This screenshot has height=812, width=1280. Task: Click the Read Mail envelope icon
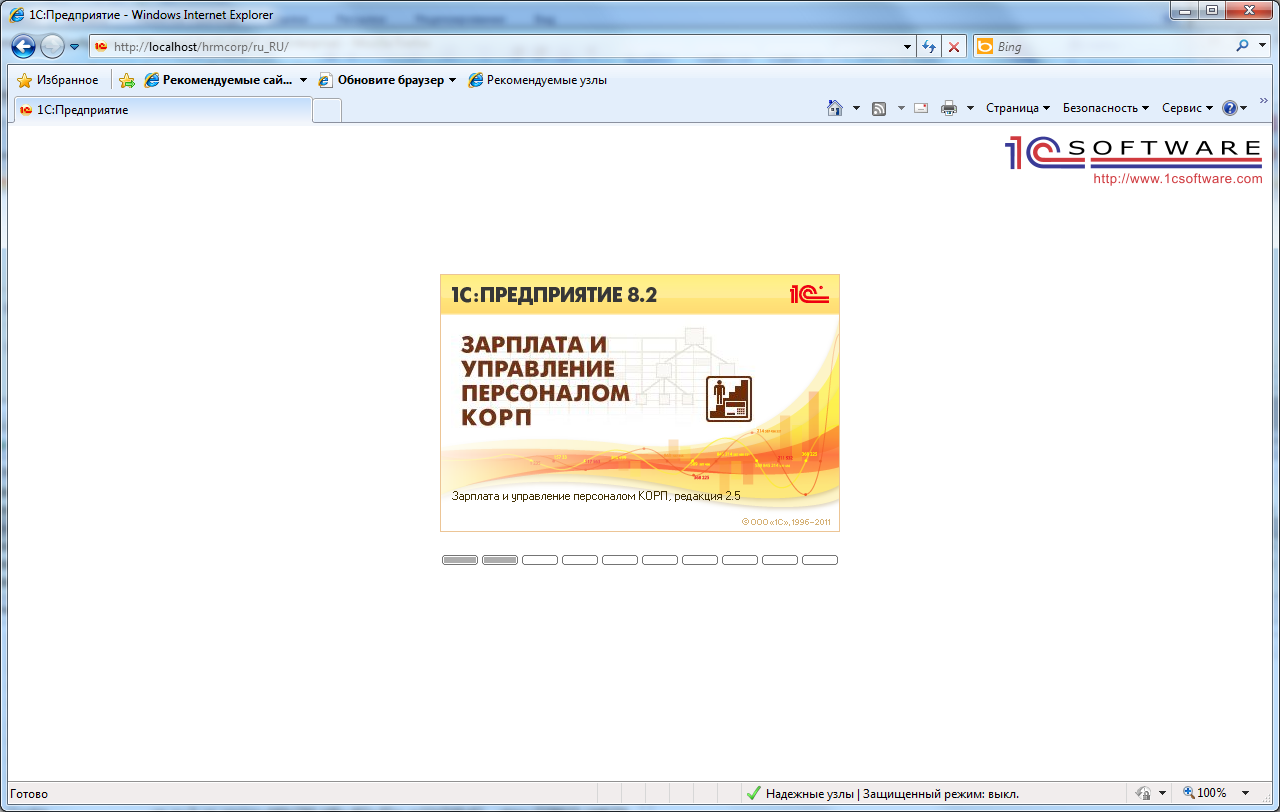pos(921,108)
